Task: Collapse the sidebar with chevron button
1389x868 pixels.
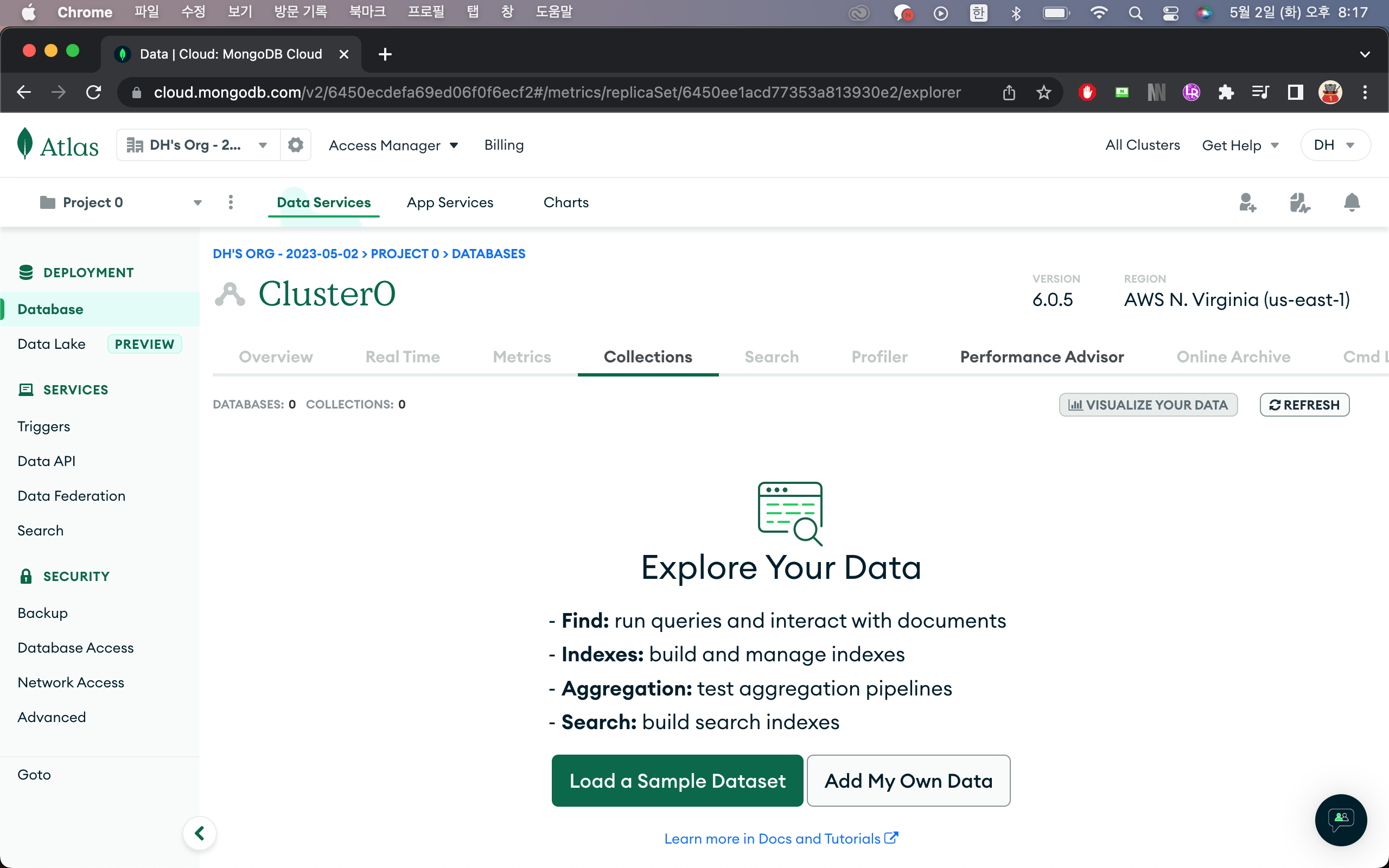Action: 199,833
